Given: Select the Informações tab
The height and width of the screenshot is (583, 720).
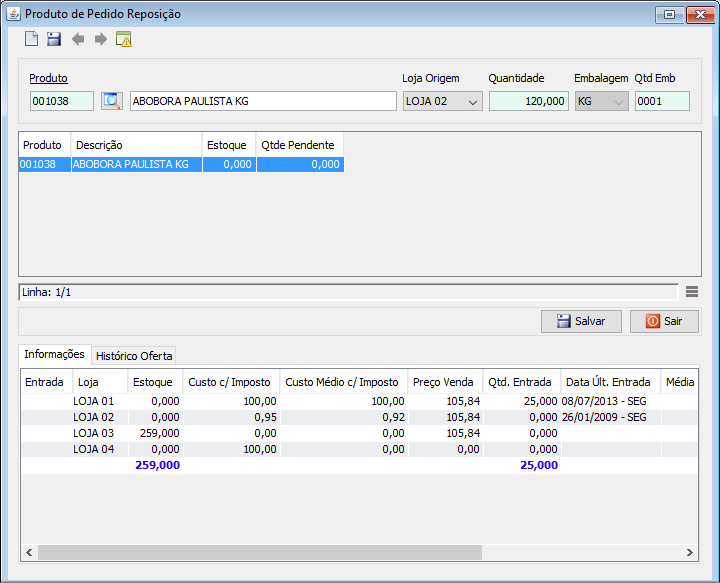Looking at the screenshot, I should [55, 355].
